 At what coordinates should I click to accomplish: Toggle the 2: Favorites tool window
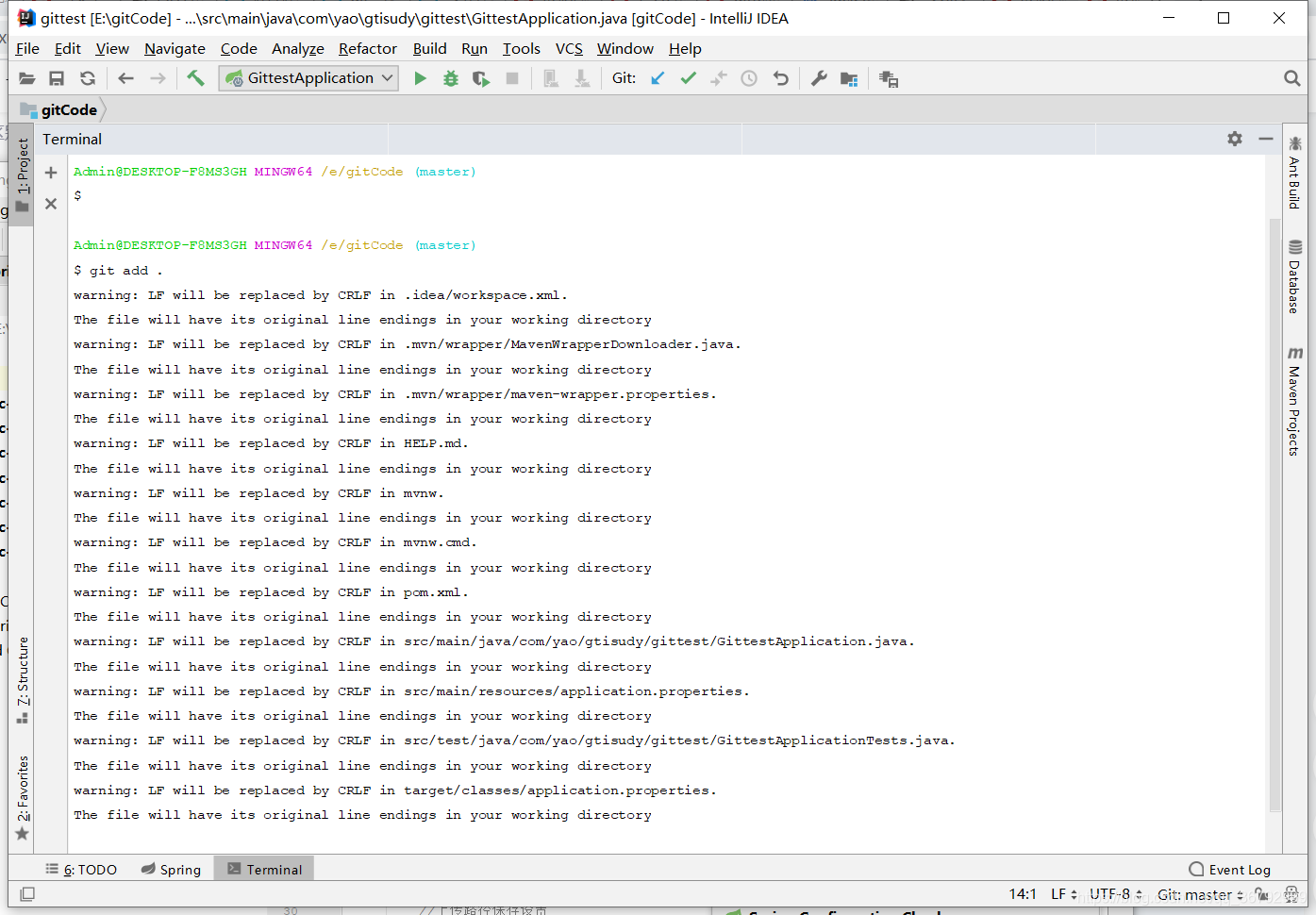click(x=23, y=797)
